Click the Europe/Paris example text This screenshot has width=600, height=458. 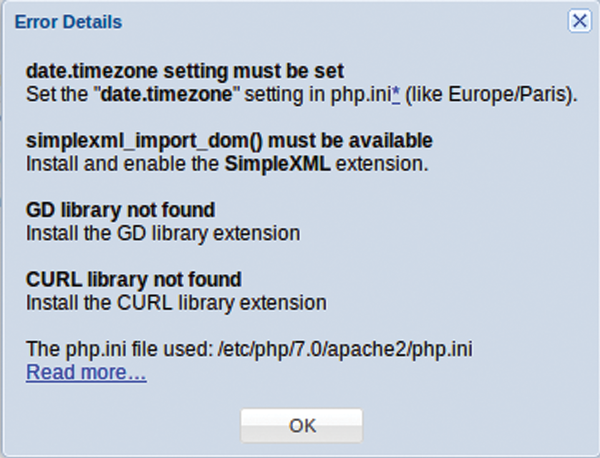[x=489, y=94]
